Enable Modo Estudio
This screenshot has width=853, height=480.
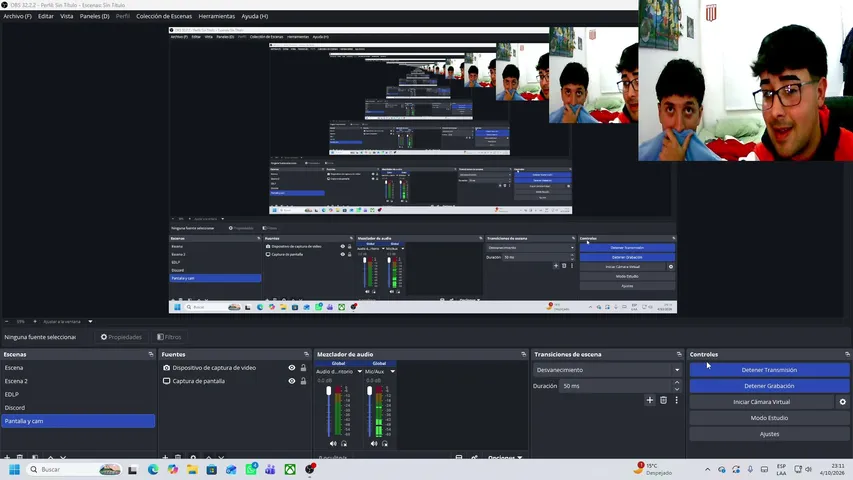pos(769,418)
